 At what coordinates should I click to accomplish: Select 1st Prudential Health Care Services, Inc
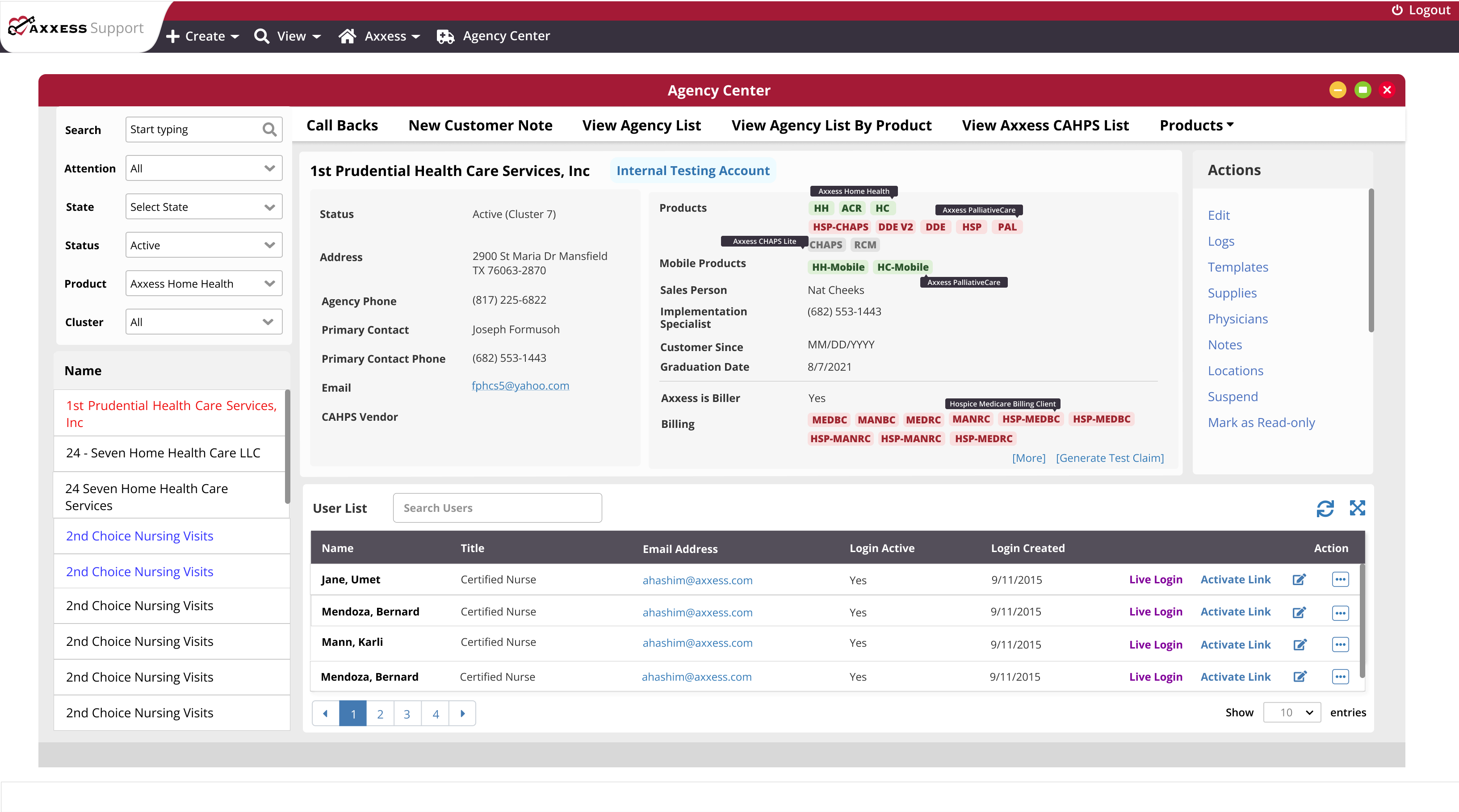(x=171, y=413)
